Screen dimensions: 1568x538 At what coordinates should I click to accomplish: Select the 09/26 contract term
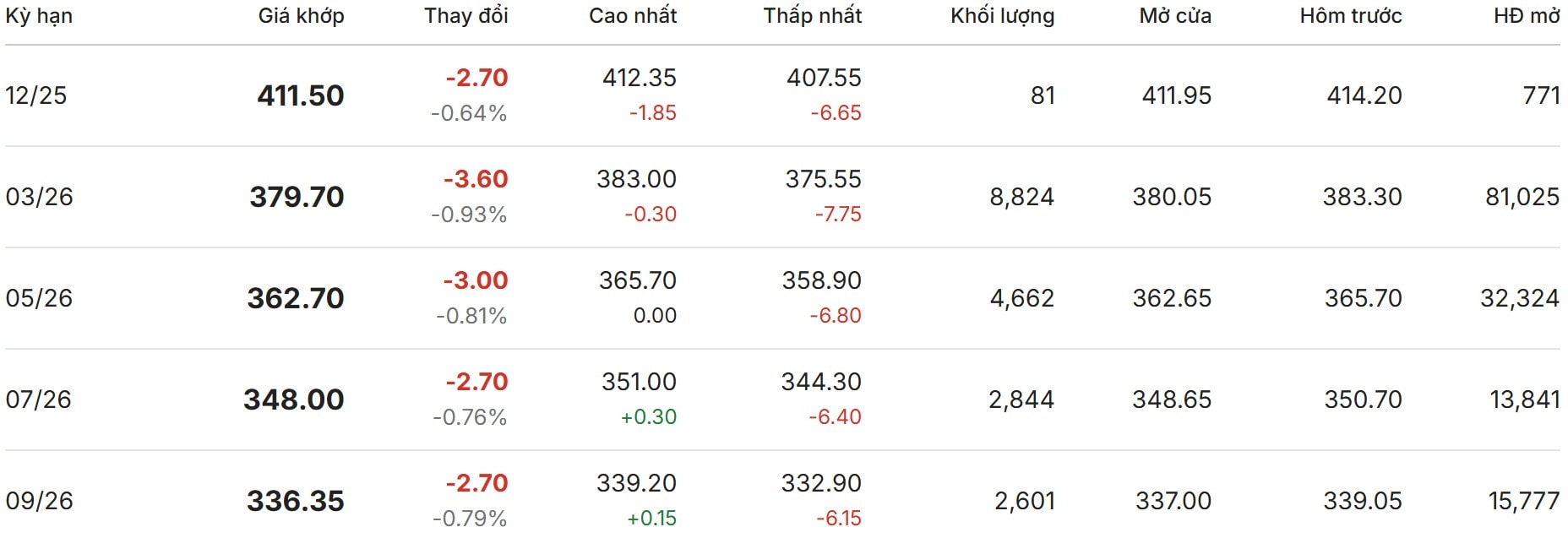(39, 501)
